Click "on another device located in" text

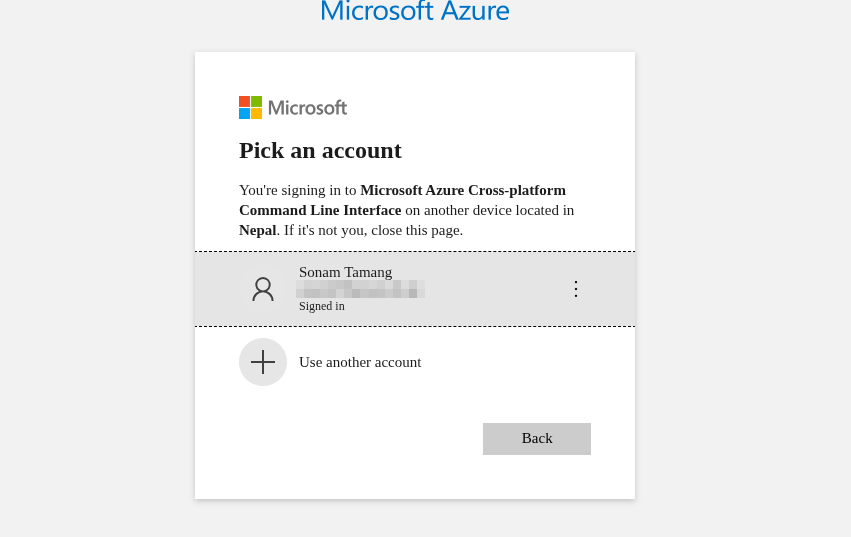pyautogui.click(x=489, y=210)
